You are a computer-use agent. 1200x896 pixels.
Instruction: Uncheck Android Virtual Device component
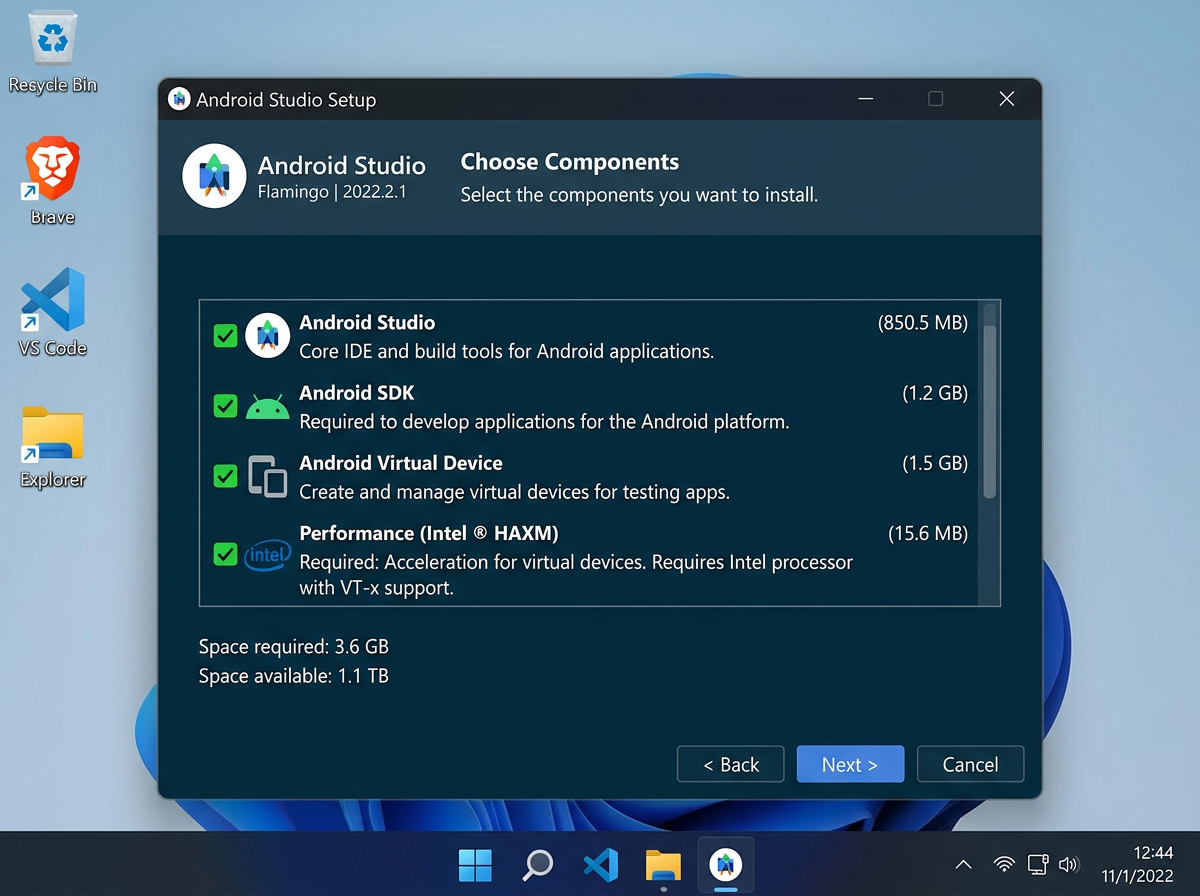pos(225,476)
